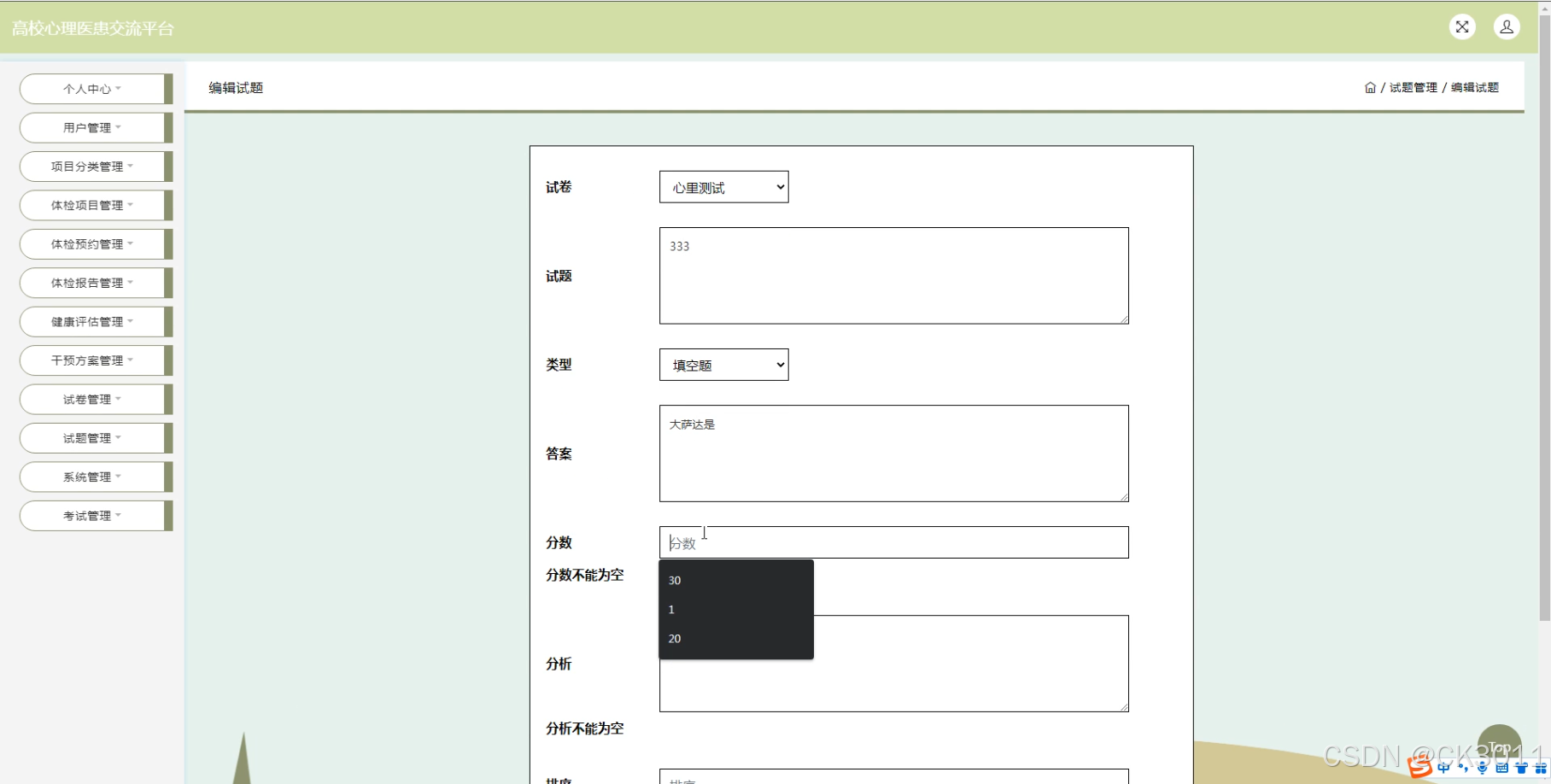
Task: Open the 类型 dropdown showing 填空题
Action: (x=723, y=366)
